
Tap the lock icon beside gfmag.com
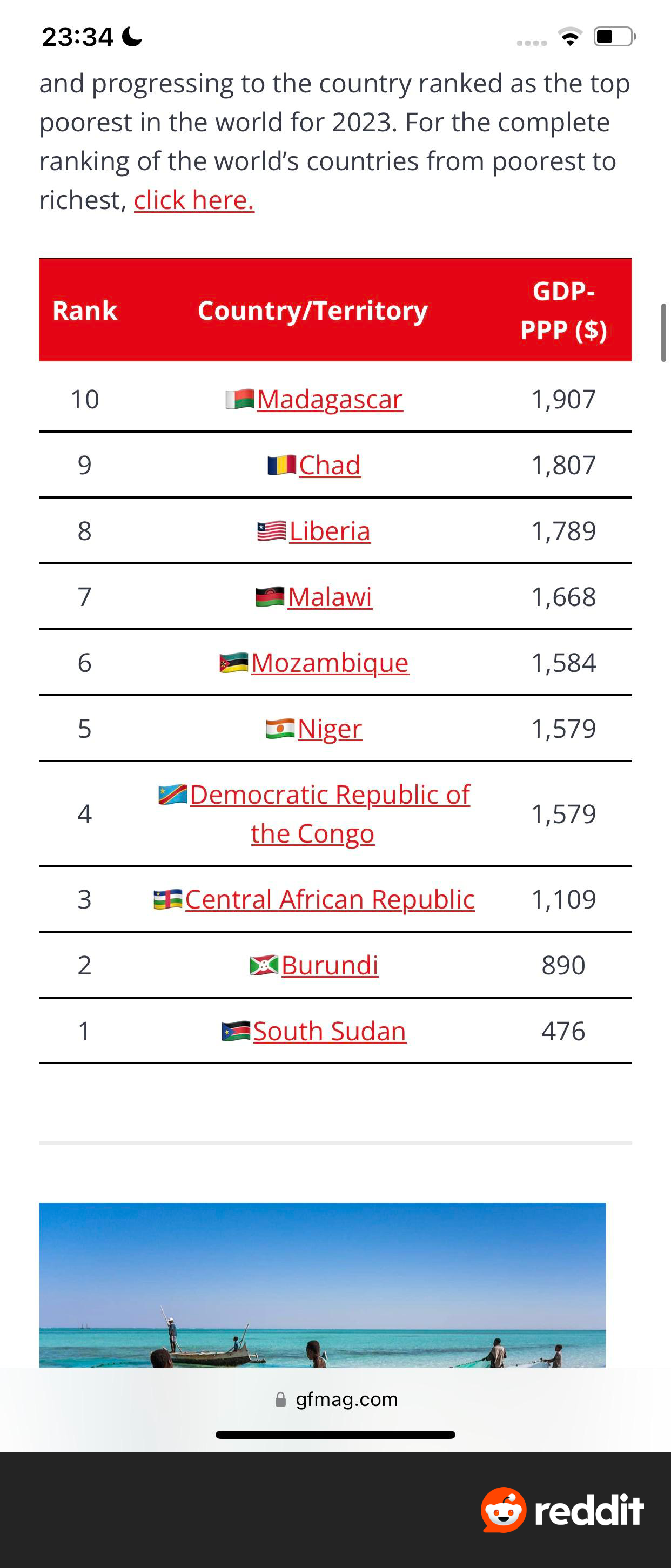click(281, 1399)
